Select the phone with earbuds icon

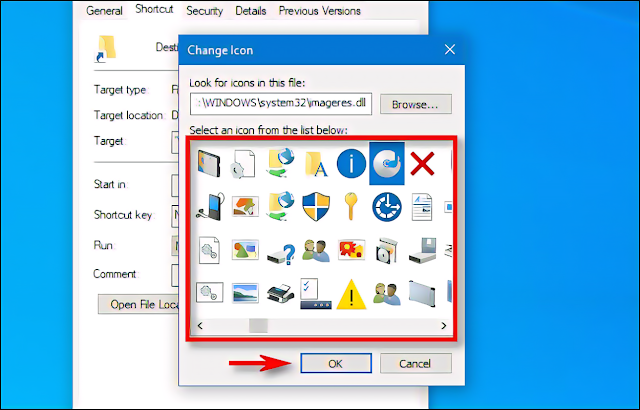tap(210, 206)
